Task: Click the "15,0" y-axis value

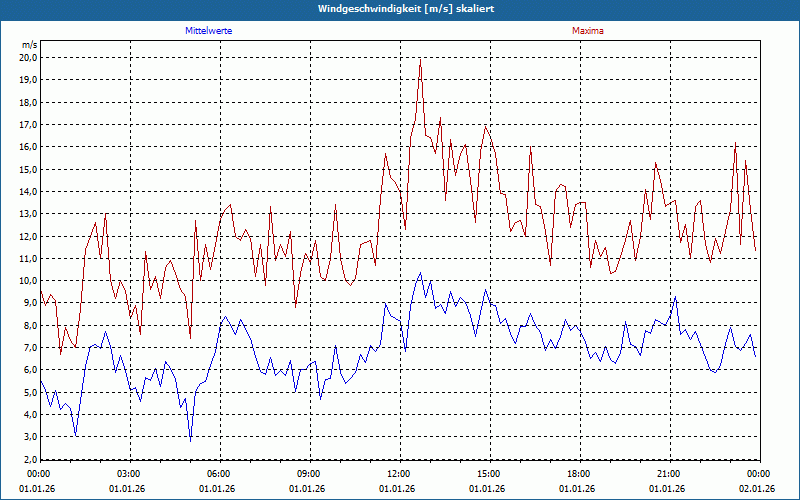Action: click(x=29, y=169)
